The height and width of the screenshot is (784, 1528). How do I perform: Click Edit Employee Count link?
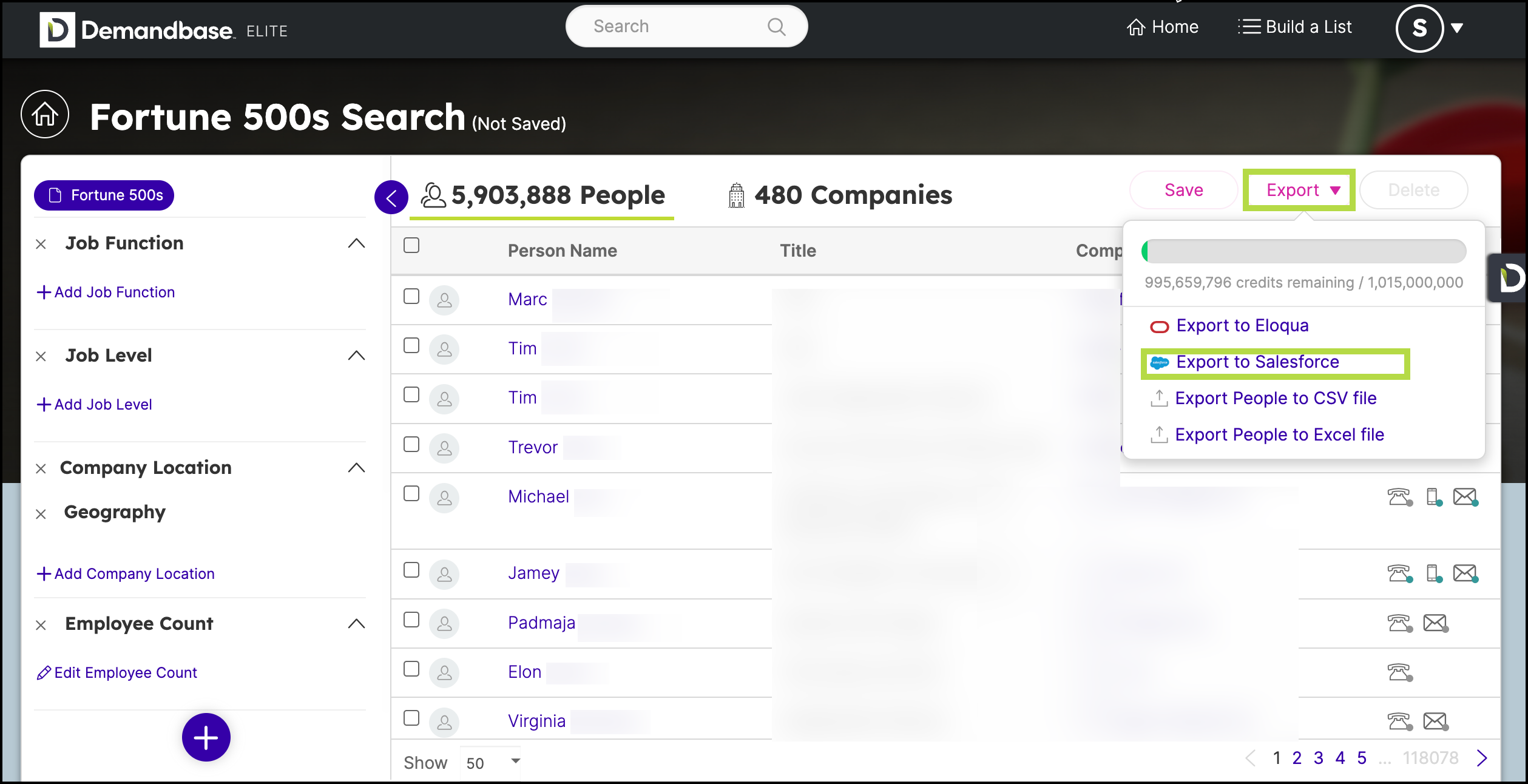pos(117,673)
